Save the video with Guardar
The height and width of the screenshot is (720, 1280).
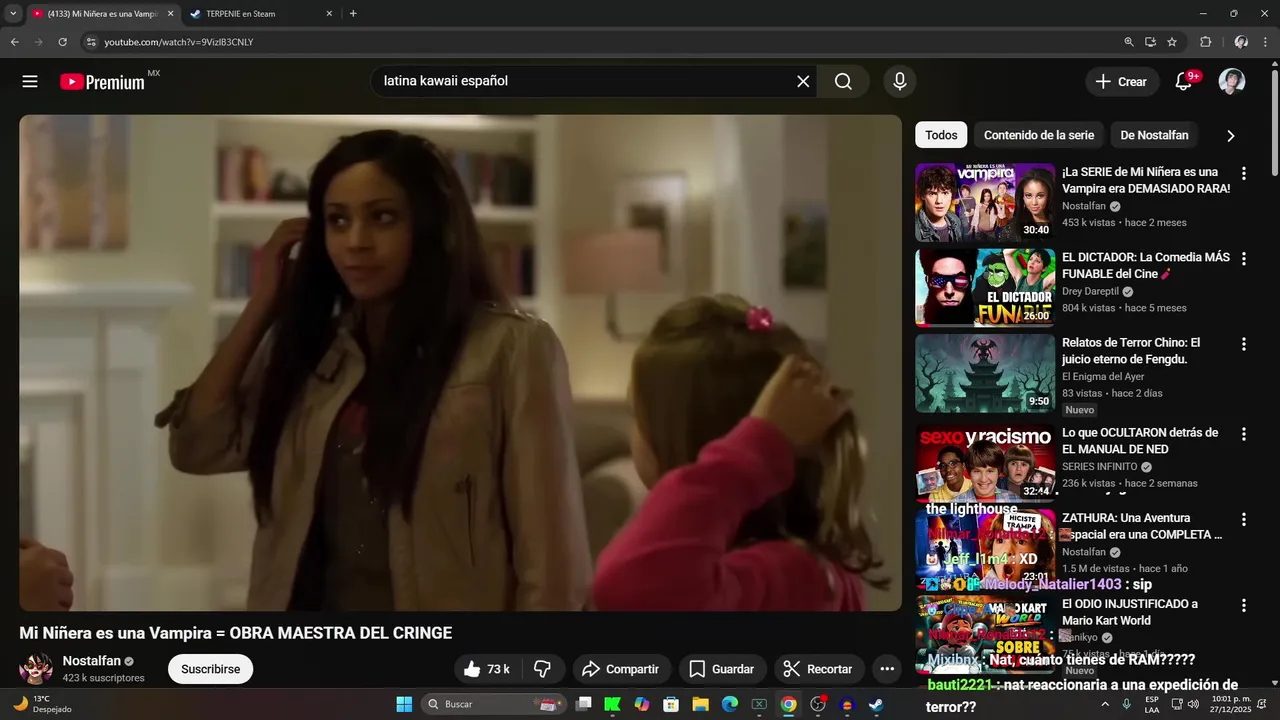[x=721, y=669]
